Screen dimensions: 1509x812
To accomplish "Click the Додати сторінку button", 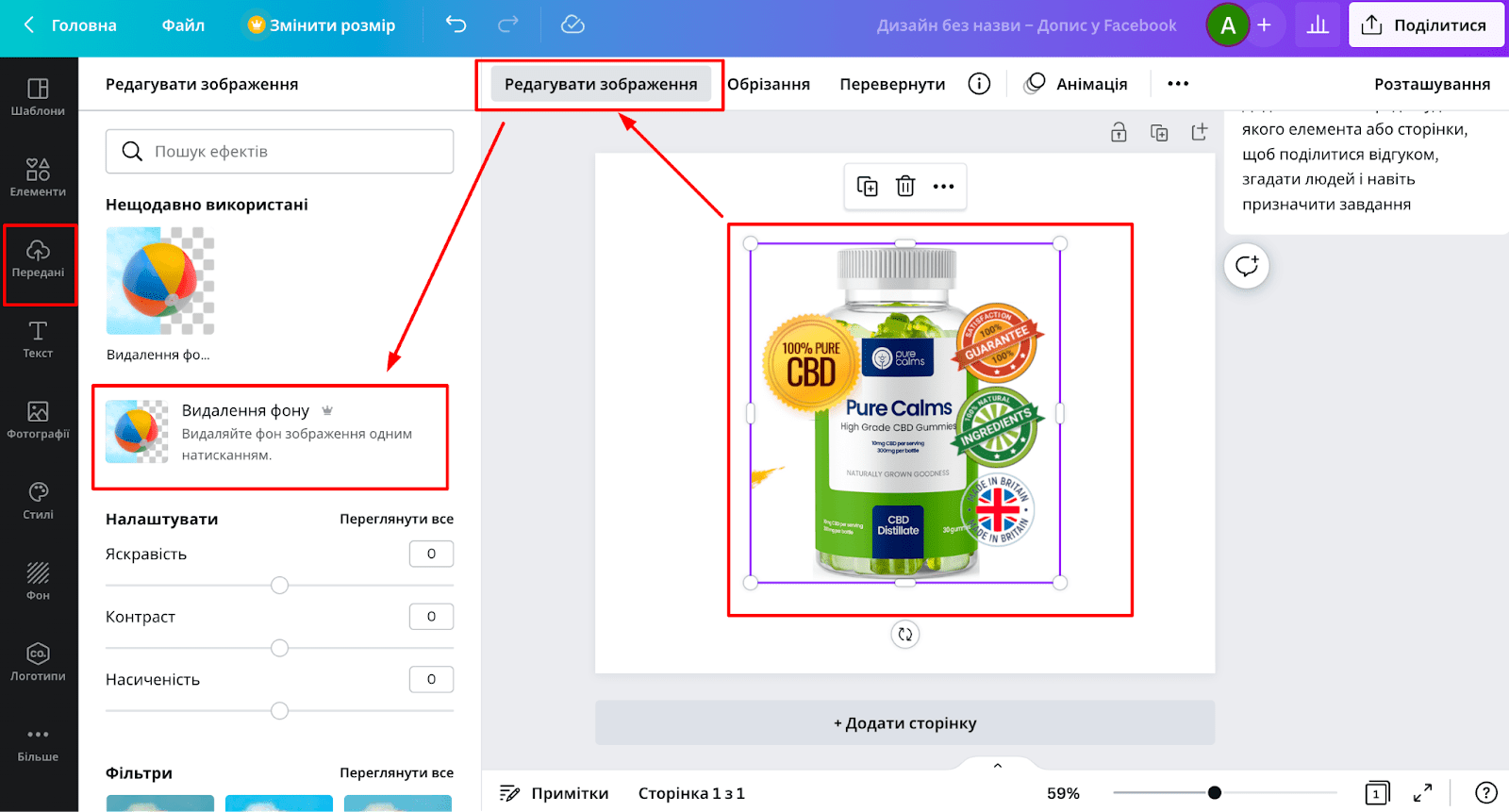I will [x=904, y=723].
